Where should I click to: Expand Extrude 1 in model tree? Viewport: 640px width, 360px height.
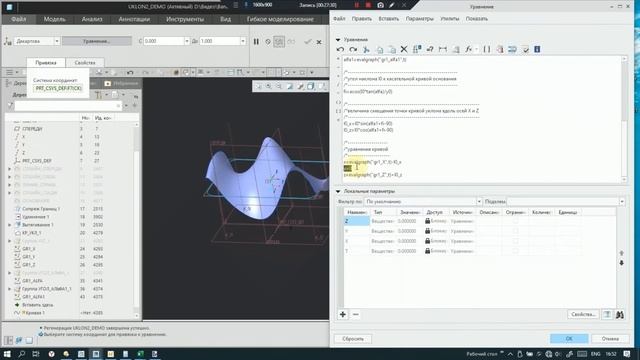10,225
